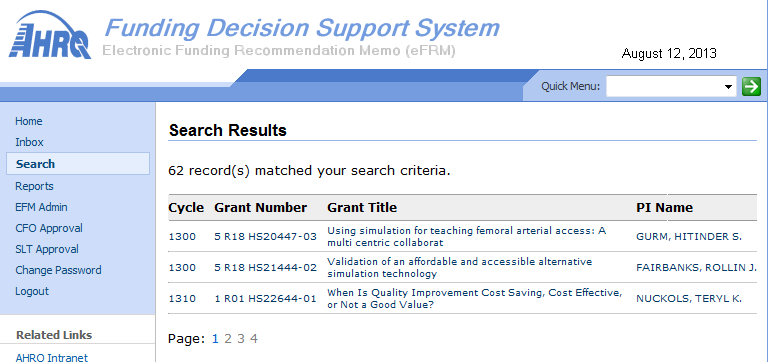Open the Quick Menu dropdown

pyautogui.click(x=671, y=87)
